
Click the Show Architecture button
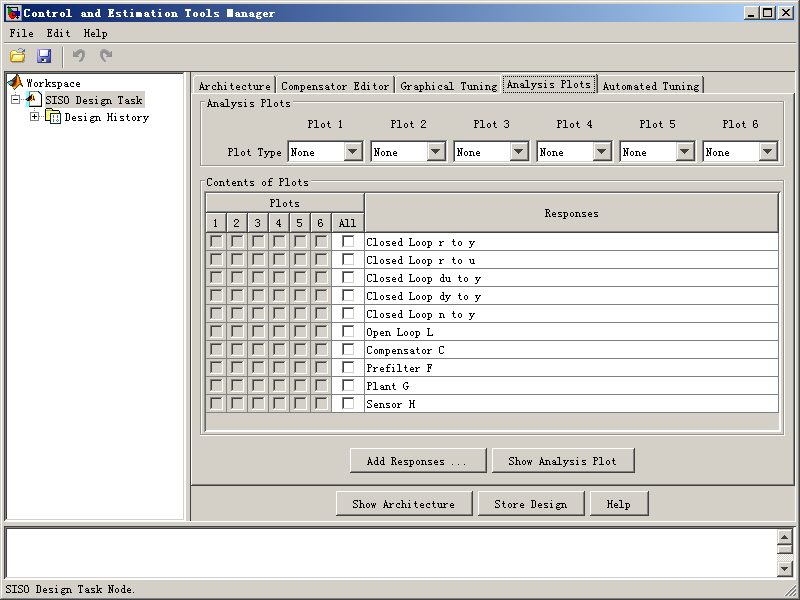(x=404, y=504)
